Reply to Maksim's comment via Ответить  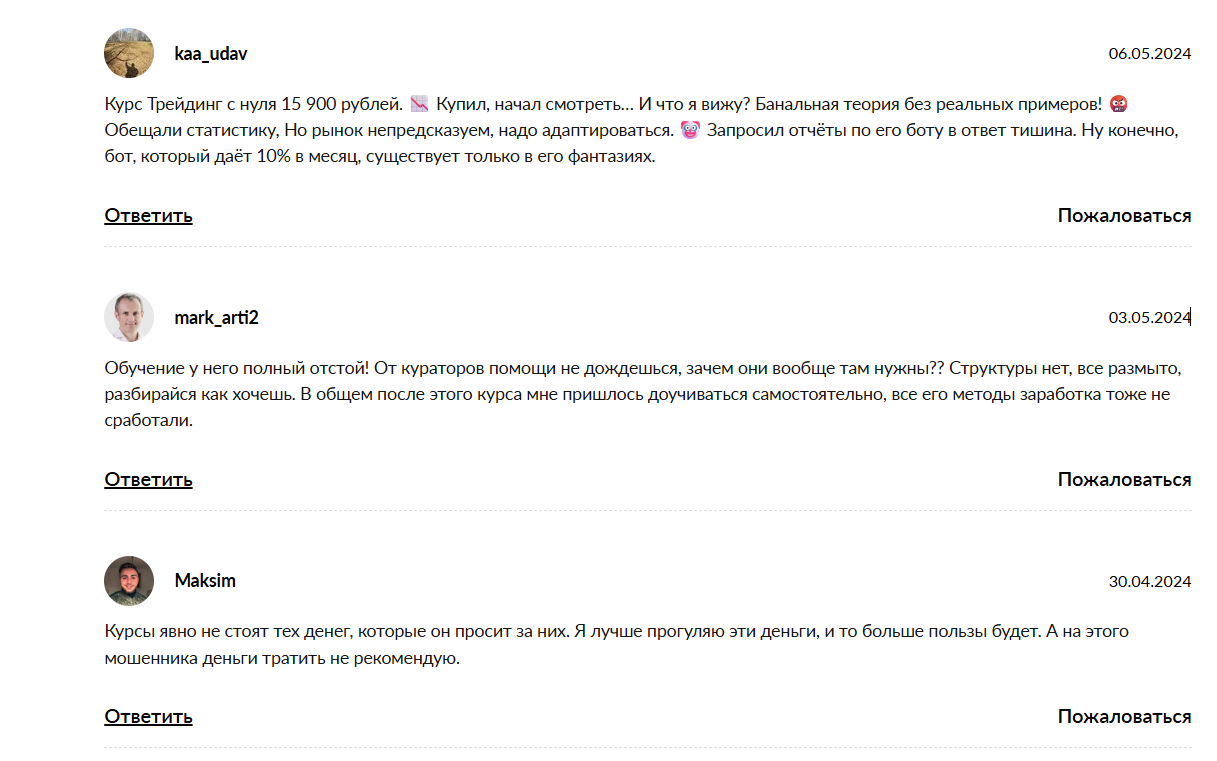coord(148,716)
